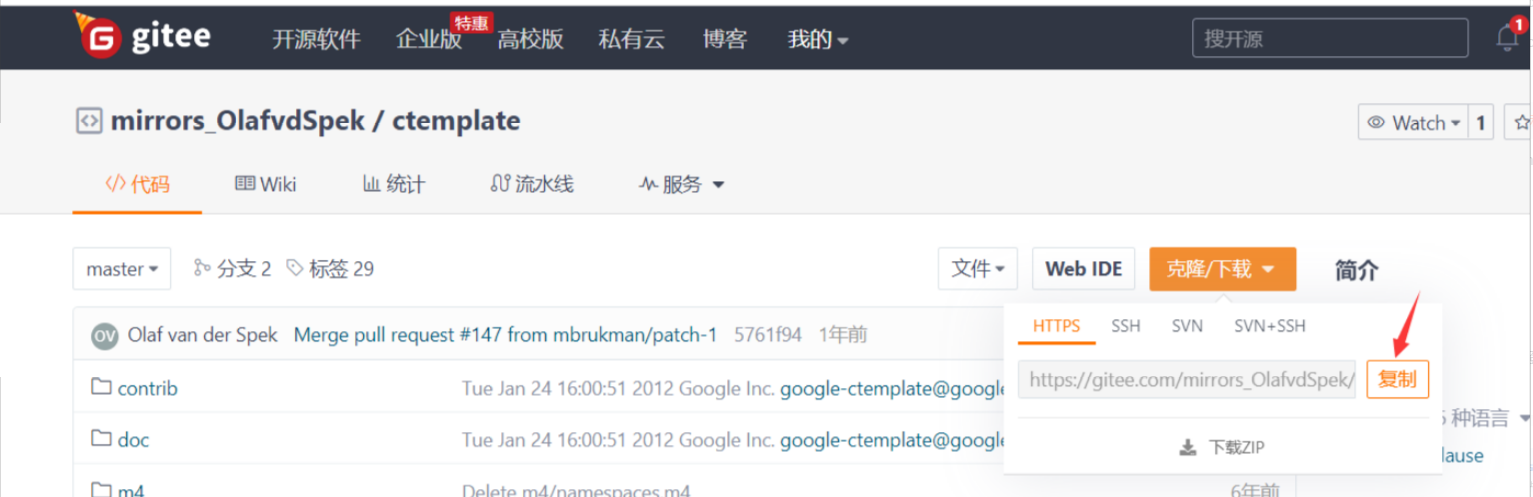This screenshot has height=497, width=1533.
Task: Click the HTTPS clone URL field
Action: tap(1187, 380)
